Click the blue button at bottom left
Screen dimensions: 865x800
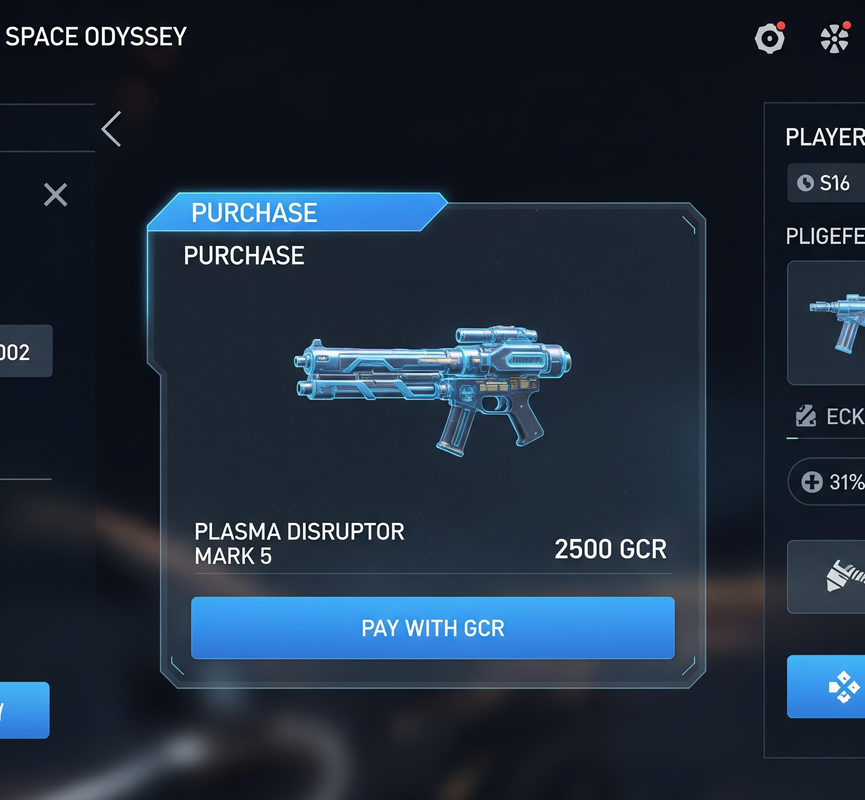point(24,710)
